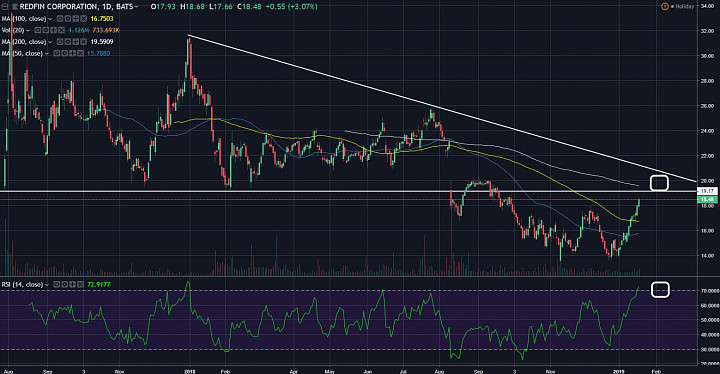Click the MA 100 value 16.7503

pos(102,19)
